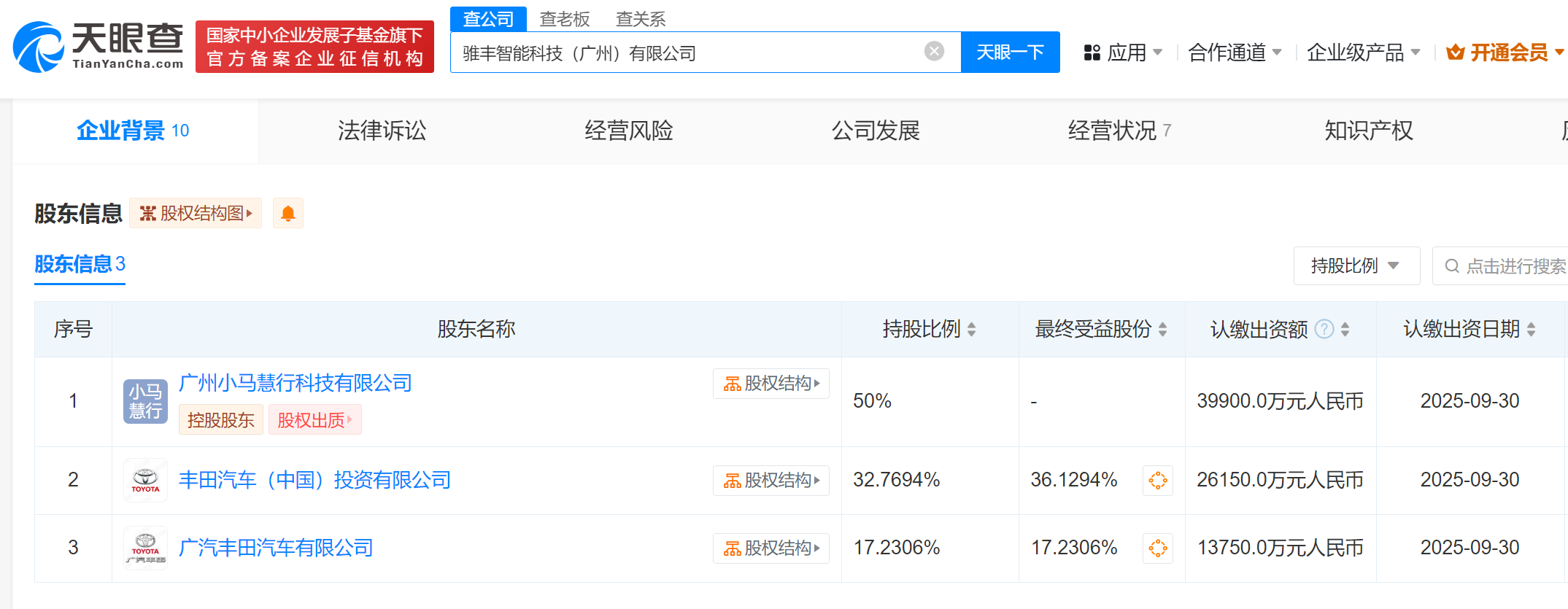Click the help icon beside 认缴出资额
This screenshot has width=1568, height=609.
[1324, 330]
